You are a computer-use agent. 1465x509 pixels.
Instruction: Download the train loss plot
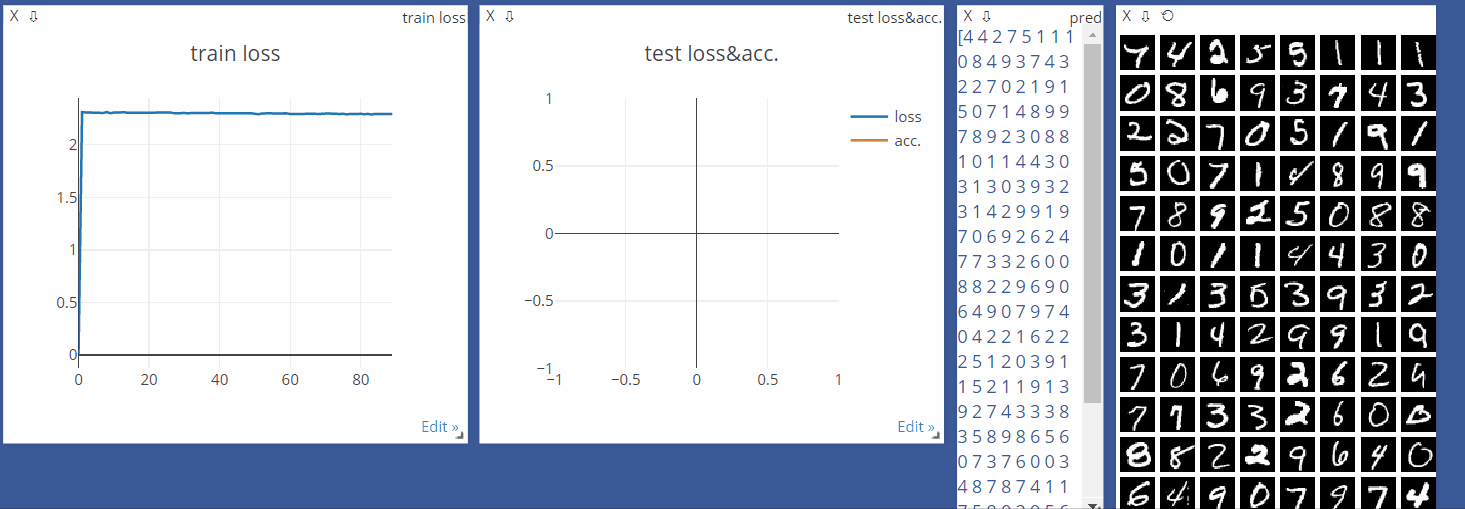(33, 16)
